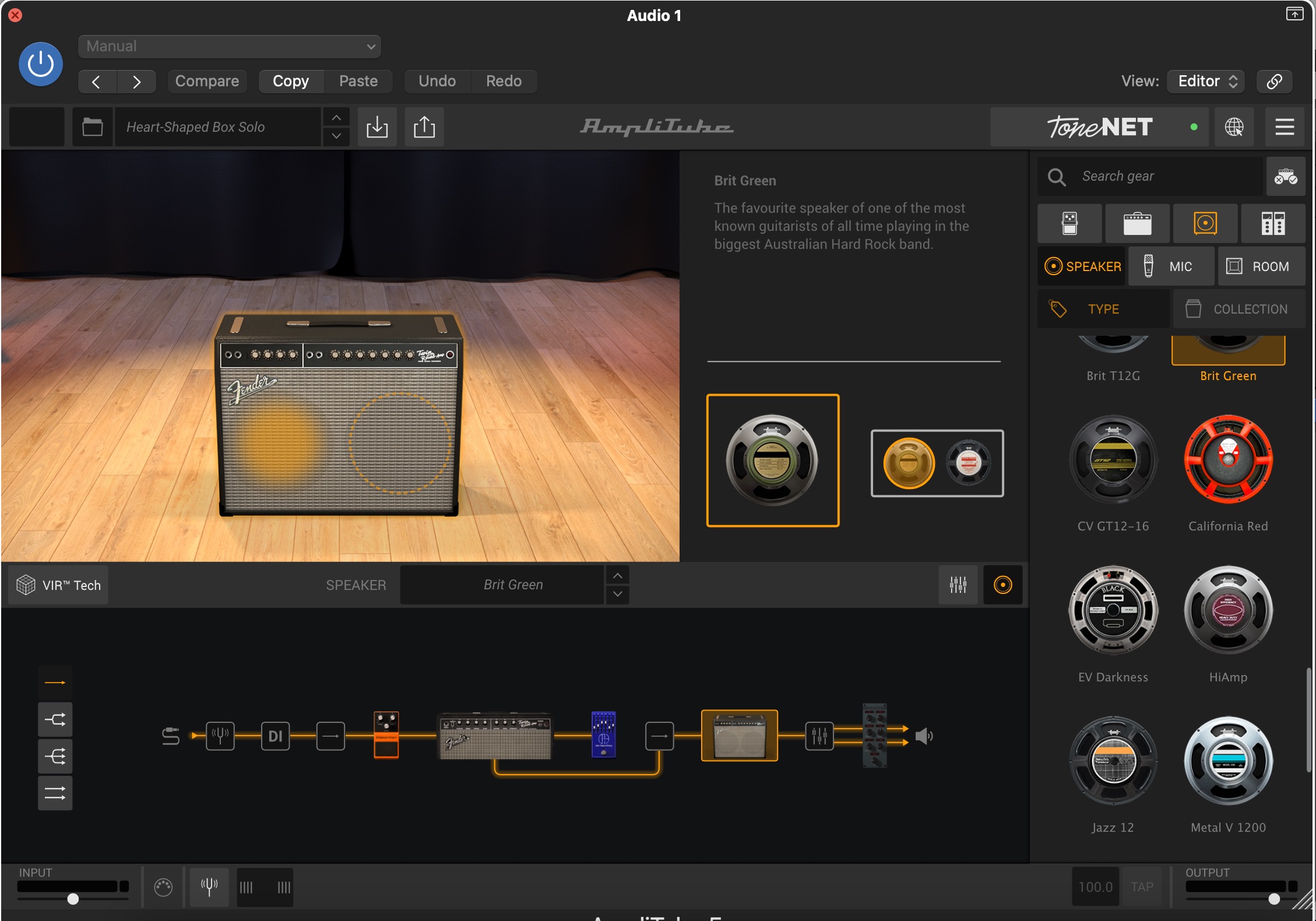Select the dual parallel routing option

(x=55, y=793)
